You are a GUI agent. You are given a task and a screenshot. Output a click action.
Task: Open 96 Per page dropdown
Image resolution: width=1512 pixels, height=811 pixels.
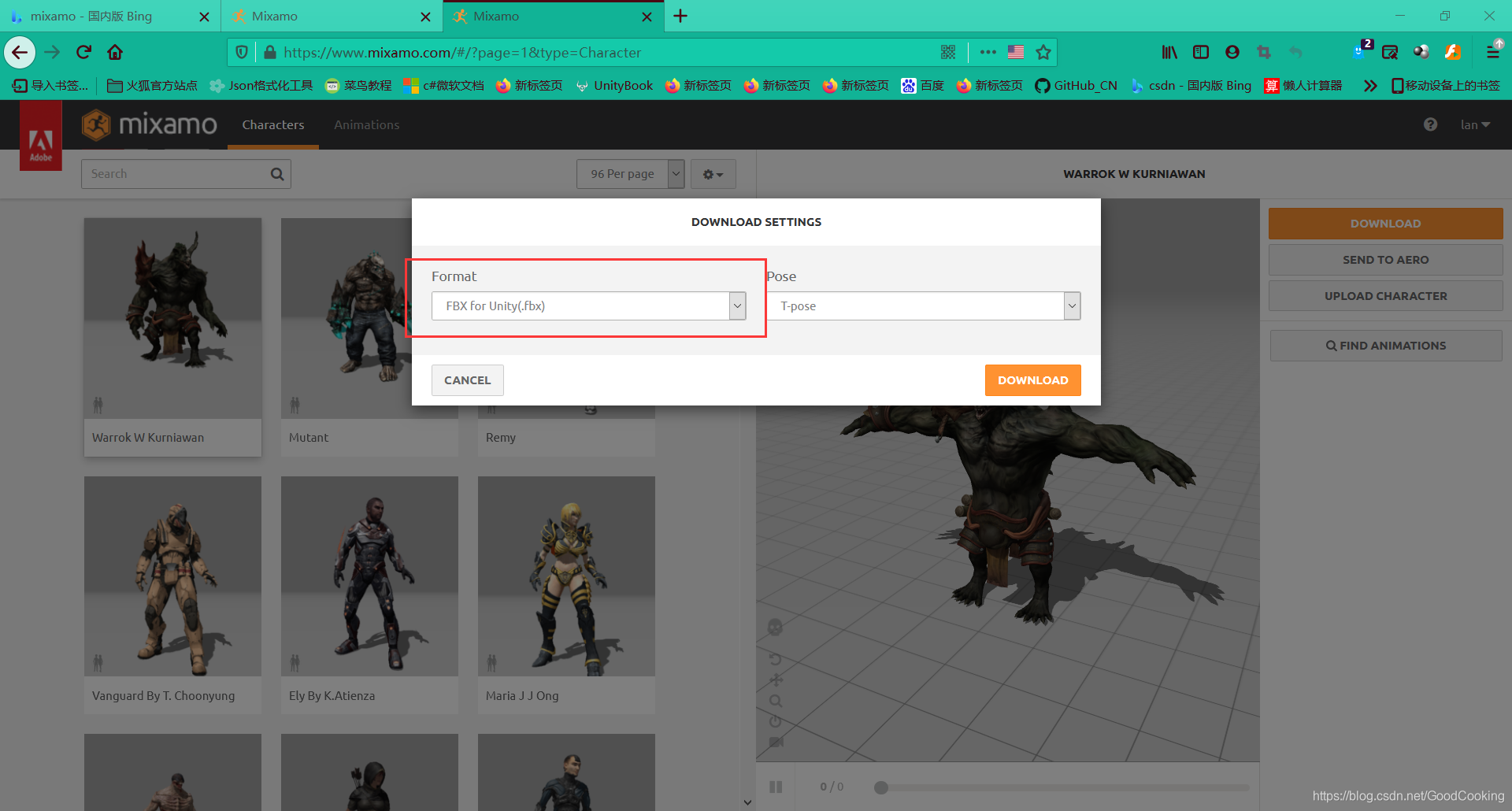click(630, 174)
